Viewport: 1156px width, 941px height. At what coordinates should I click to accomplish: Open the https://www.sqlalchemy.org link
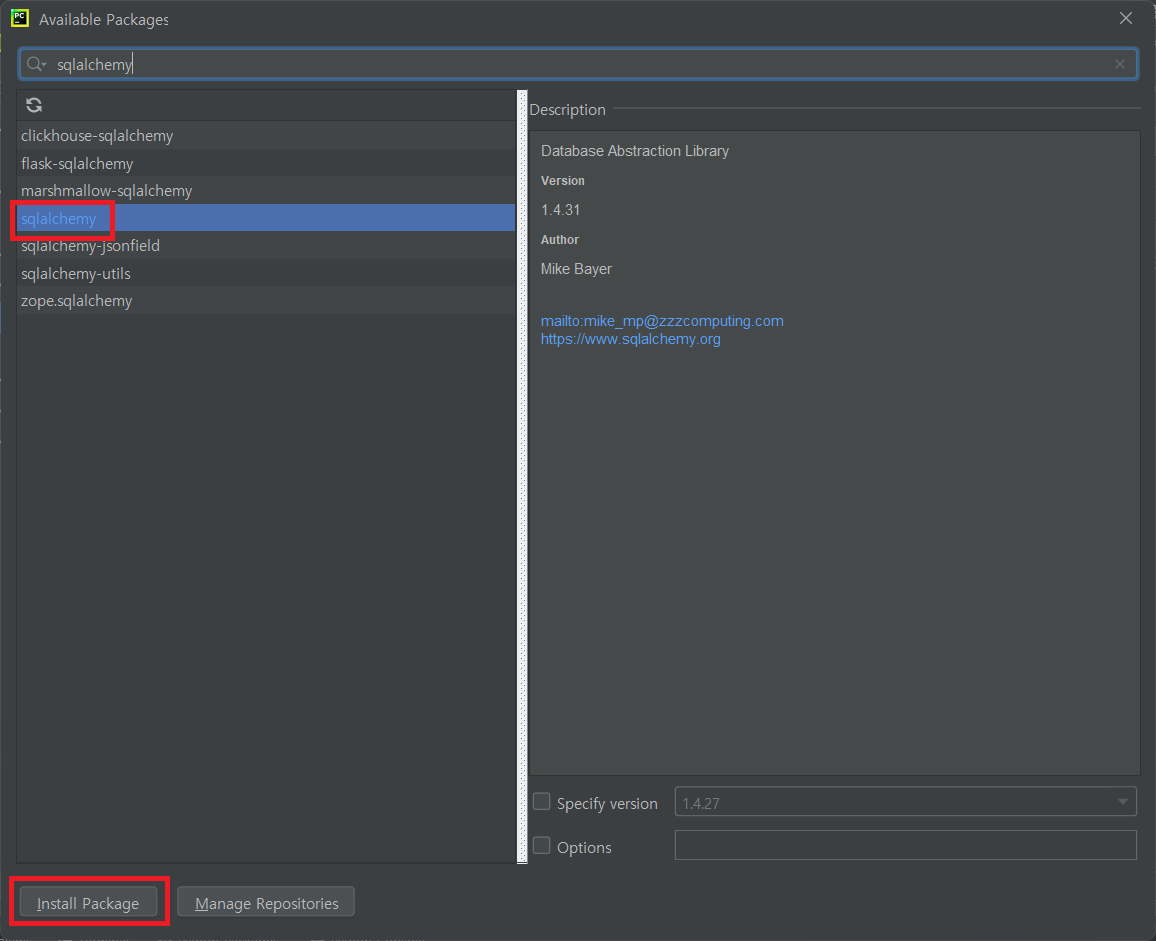(x=630, y=339)
